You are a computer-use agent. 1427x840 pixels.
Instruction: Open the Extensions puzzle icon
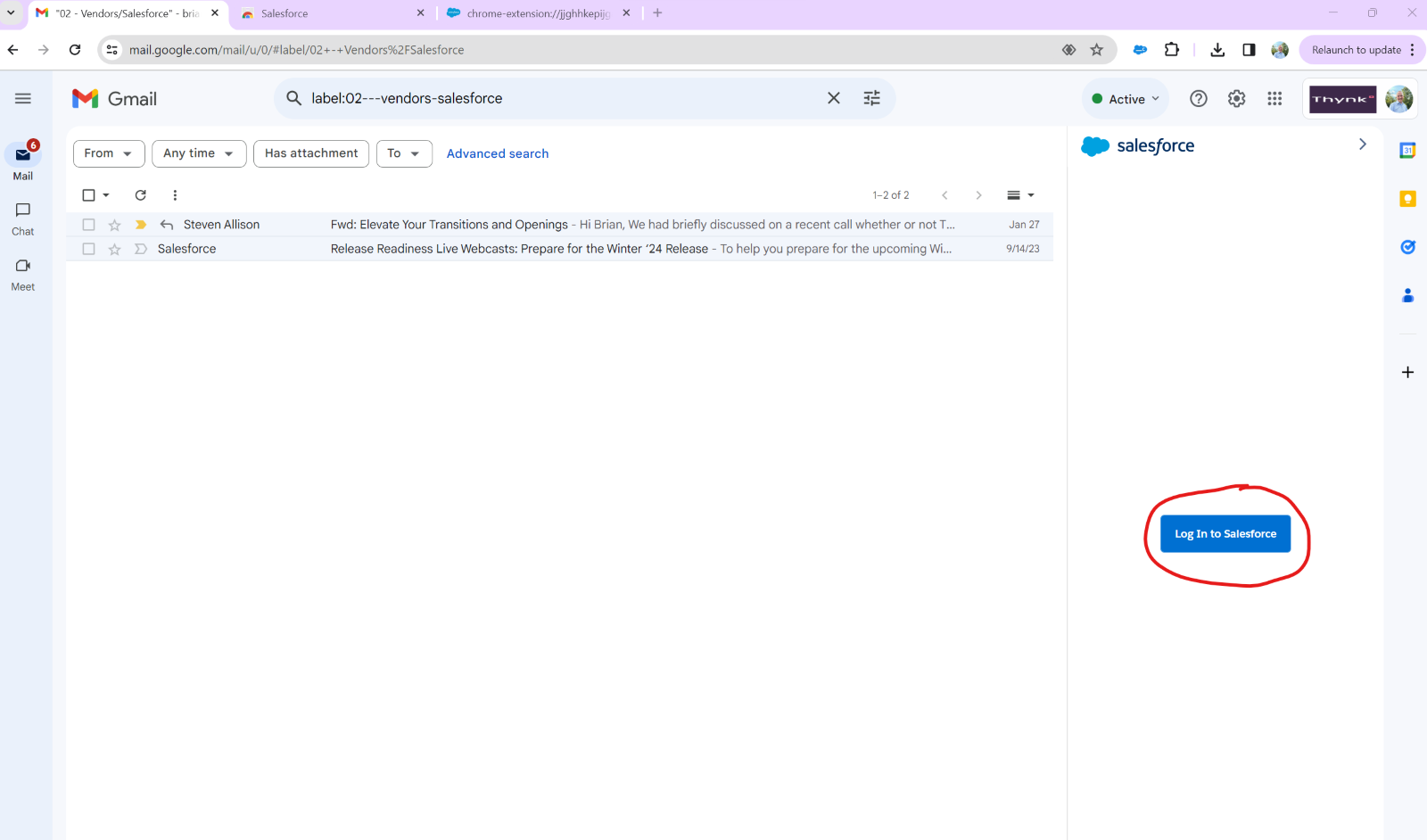[x=1172, y=50]
